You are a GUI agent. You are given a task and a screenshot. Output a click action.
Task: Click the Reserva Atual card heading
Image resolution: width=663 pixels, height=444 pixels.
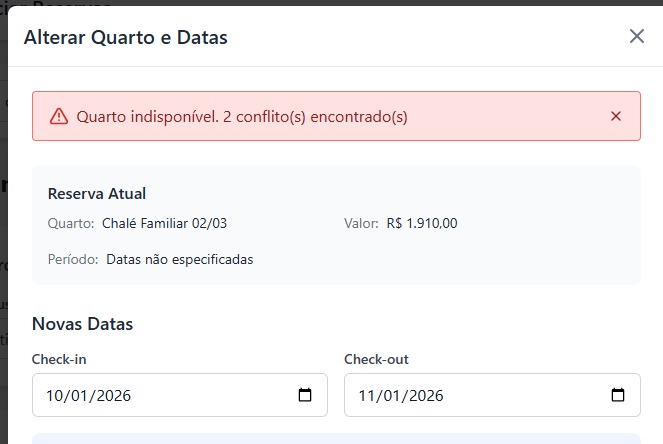(97, 194)
